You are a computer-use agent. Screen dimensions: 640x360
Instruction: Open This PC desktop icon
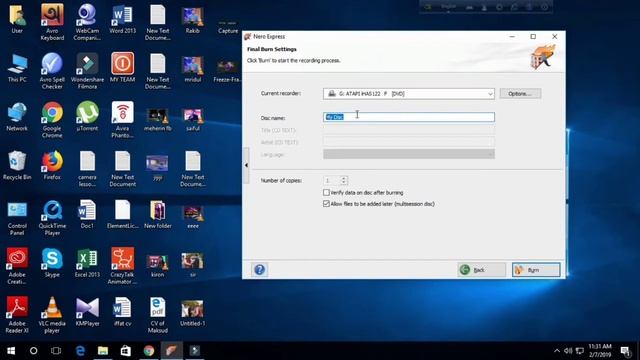coord(17,67)
